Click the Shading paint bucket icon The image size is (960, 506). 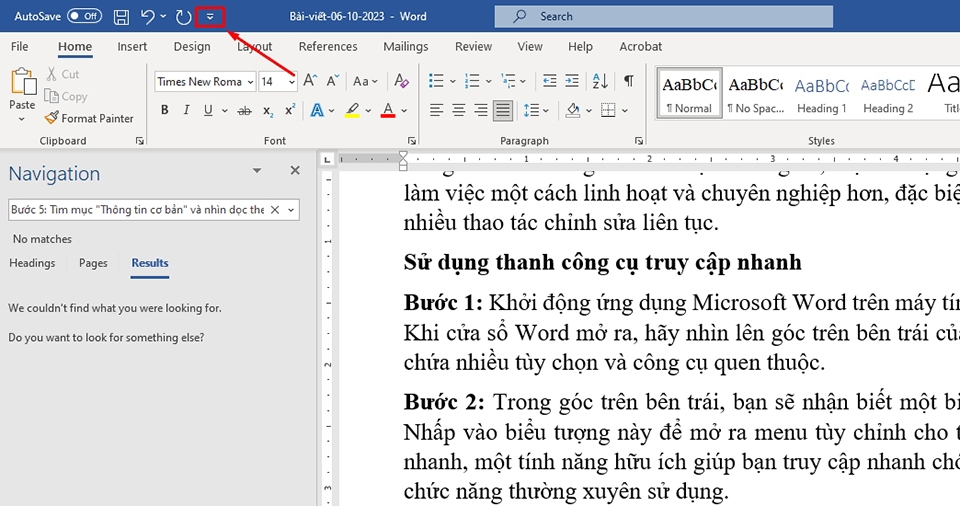tap(573, 110)
